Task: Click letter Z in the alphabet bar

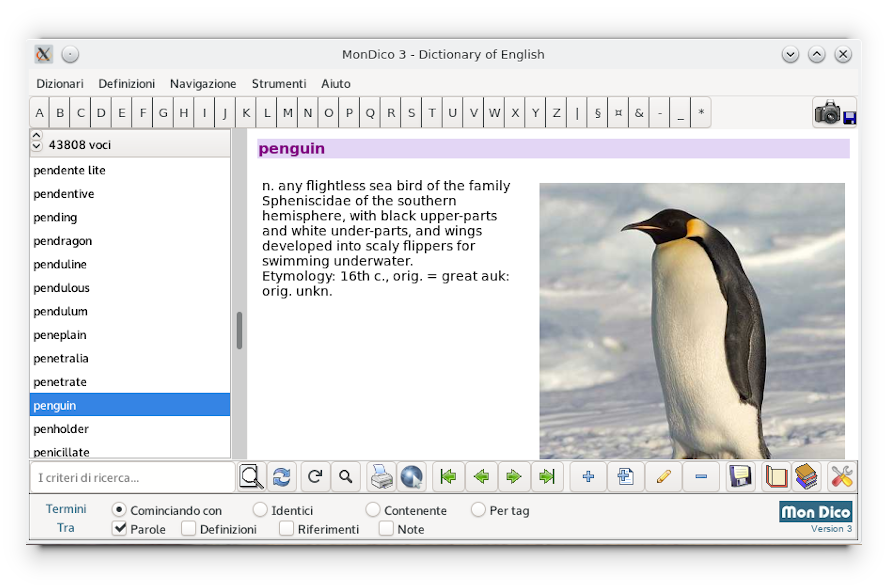Action: 556,113
